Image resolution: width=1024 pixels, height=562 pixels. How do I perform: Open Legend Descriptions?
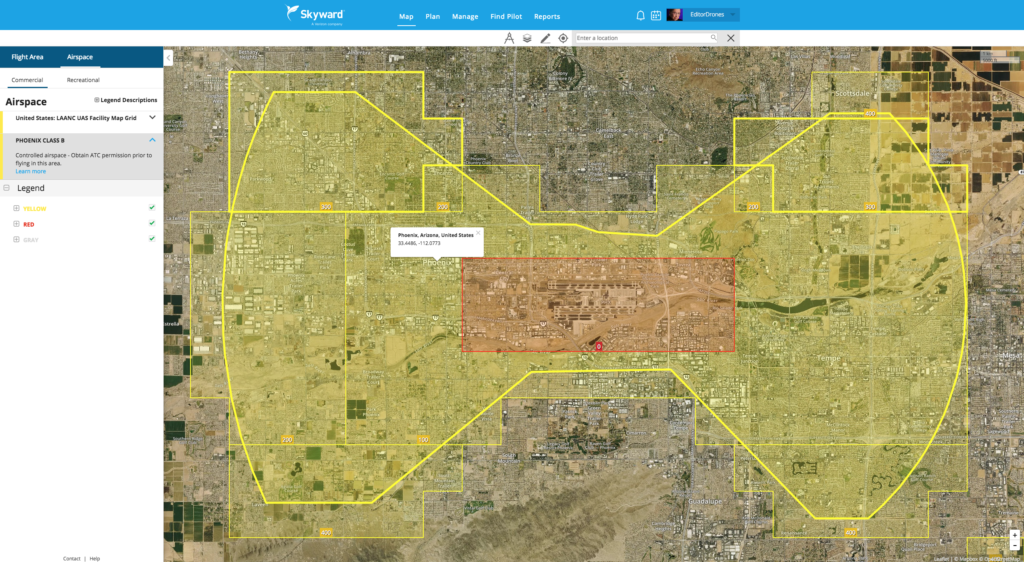pyautogui.click(x=126, y=100)
